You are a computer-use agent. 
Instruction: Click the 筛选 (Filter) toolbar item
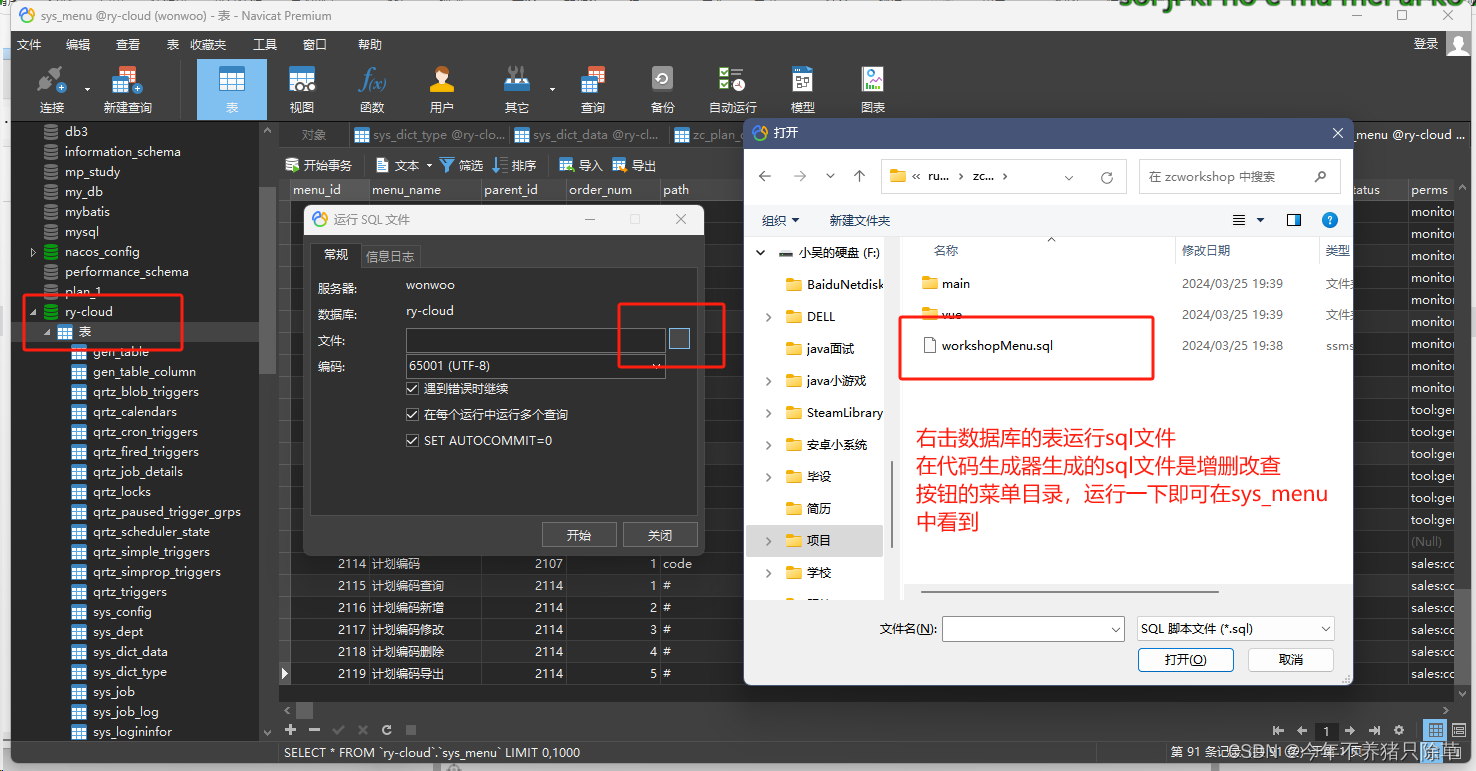click(x=461, y=165)
